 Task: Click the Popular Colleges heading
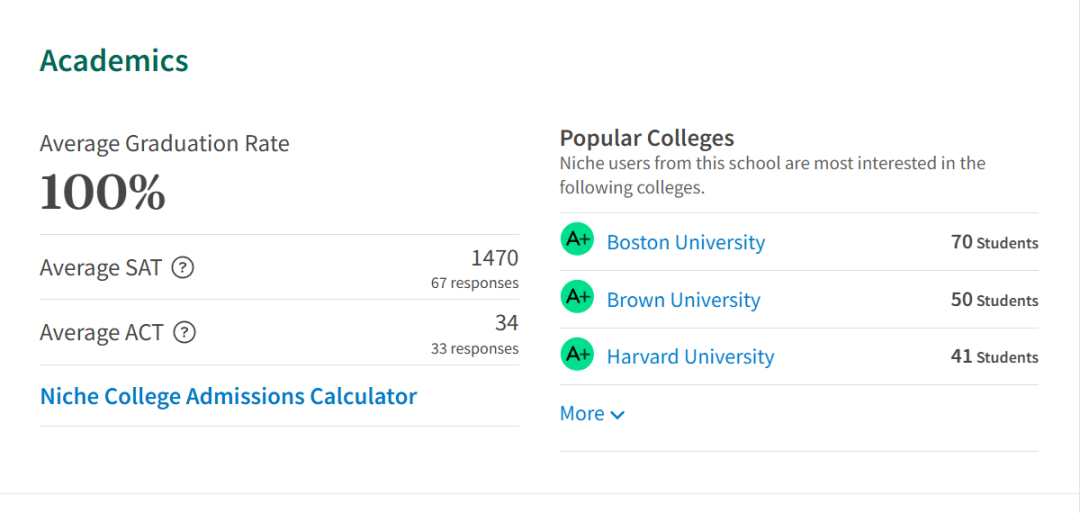pyautogui.click(x=647, y=138)
